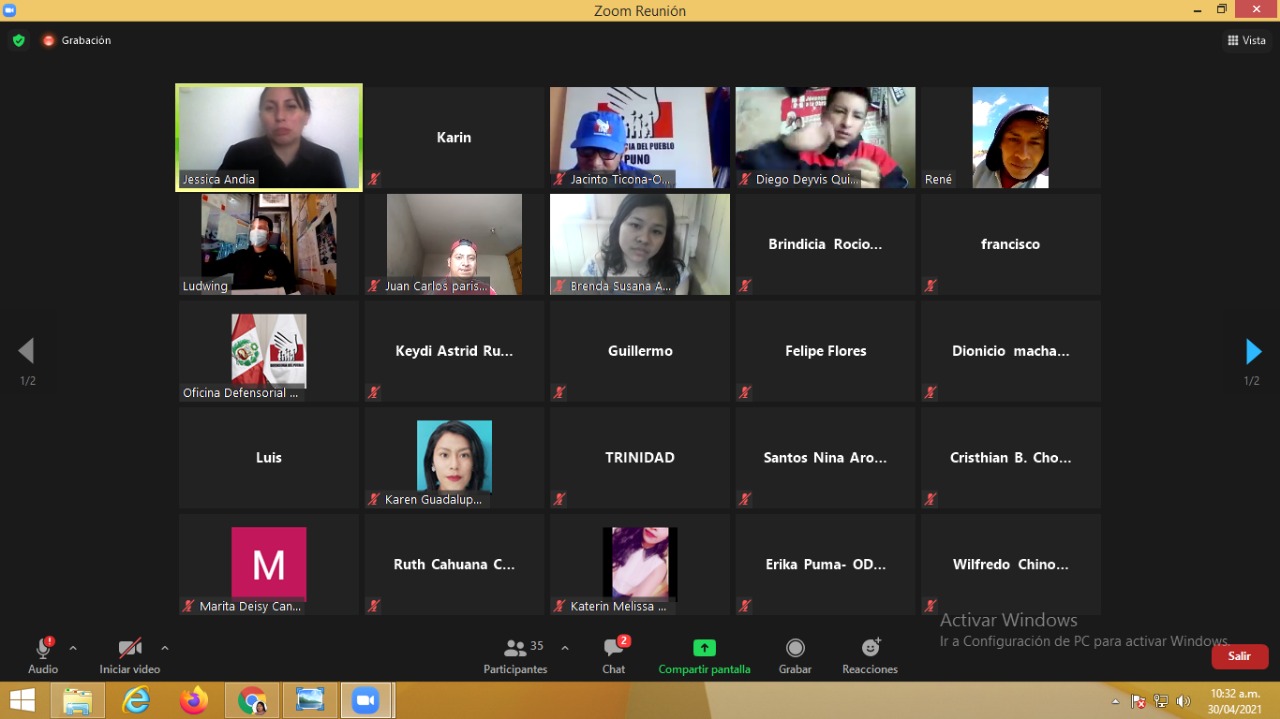Select Oficina Defensorial participant tile
The height and width of the screenshot is (719, 1280).
tap(269, 351)
